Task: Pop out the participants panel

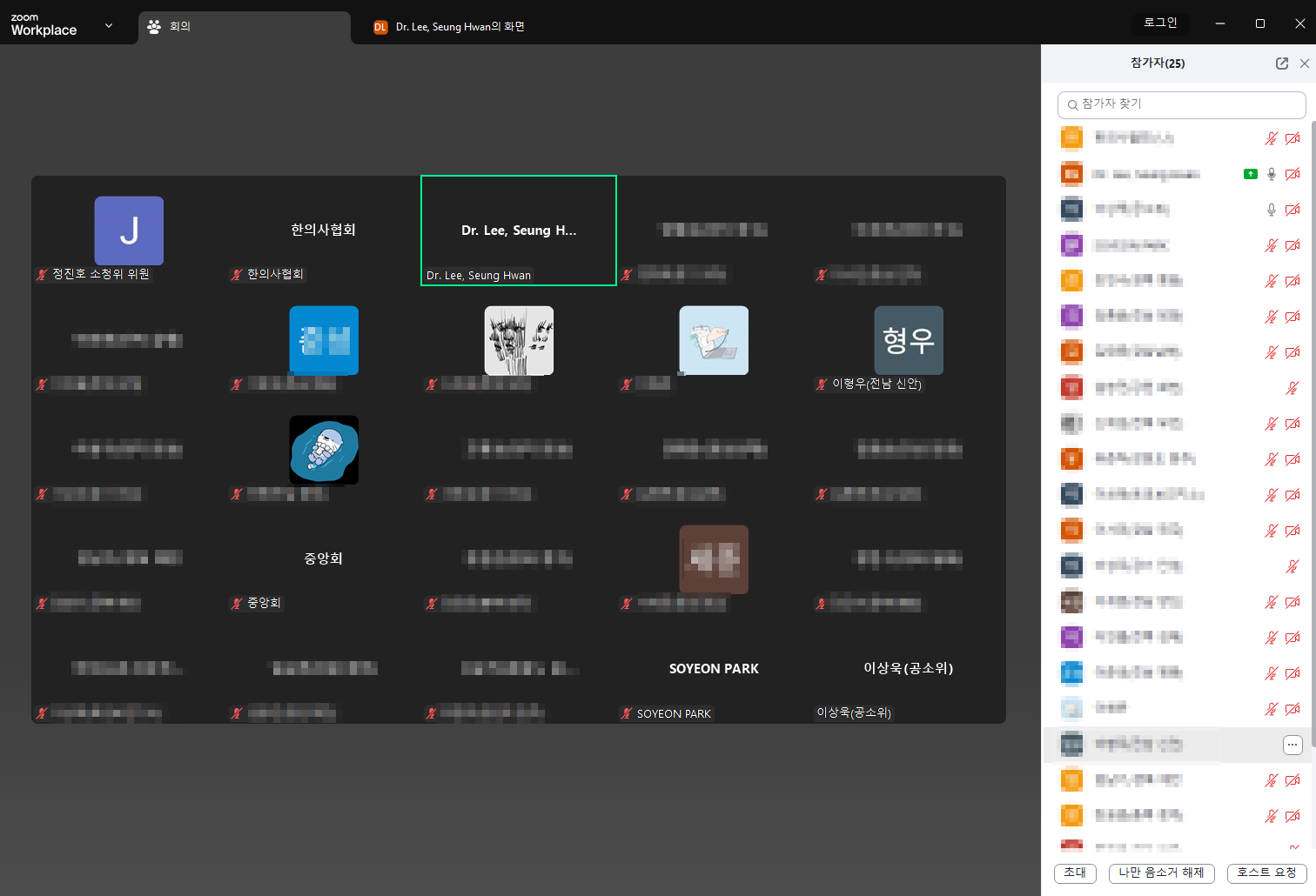Action: [1281, 64]
